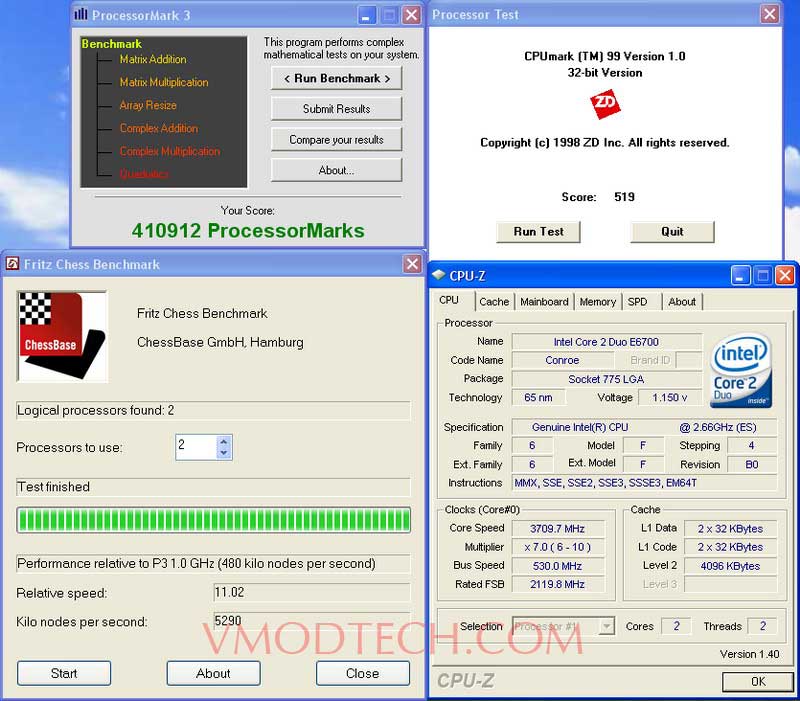The width and height of the screenshot is (800, 701).
Task: Click the Kilo nodes per second field
Action: (312, 621)
